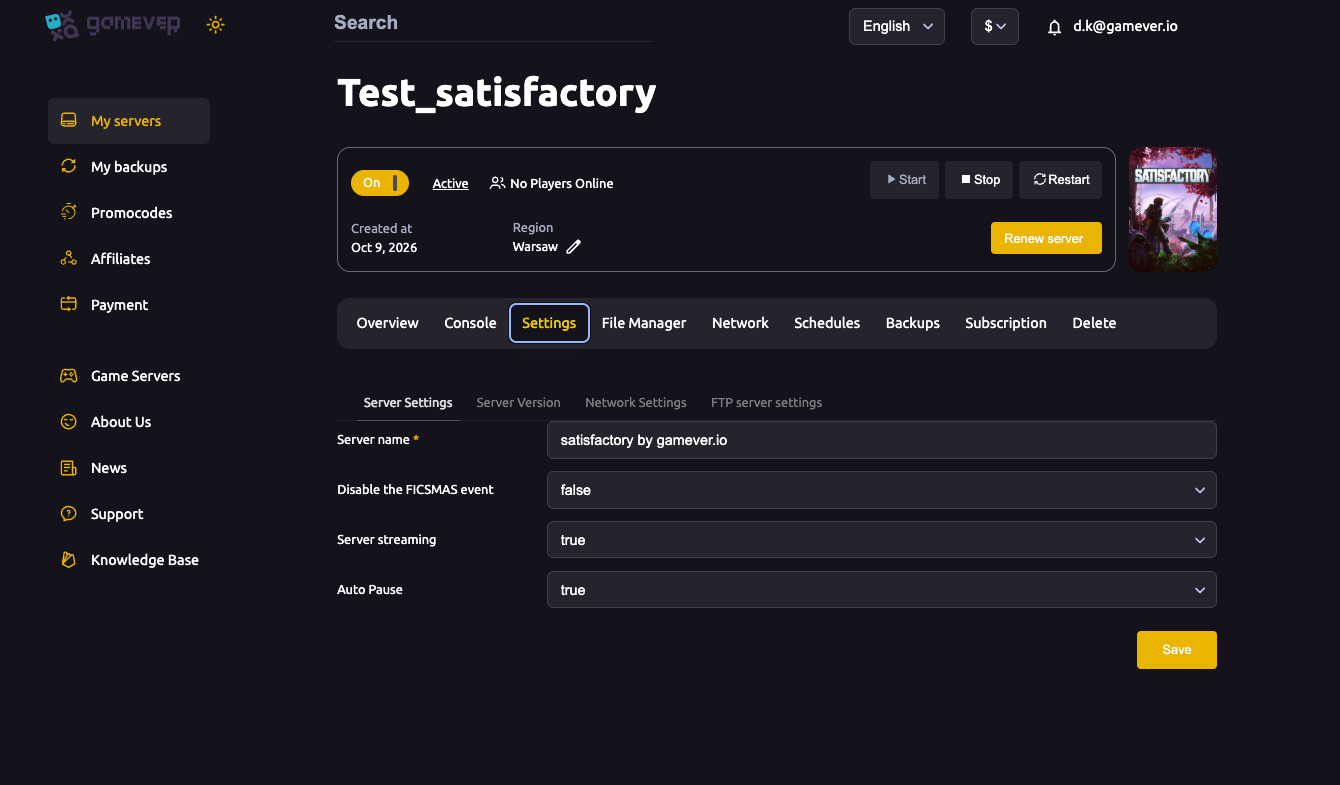Image resolution: width=1340 pixels, height=785 pixels.
Task: Open the File Manager tab
Action: [644, 323]
